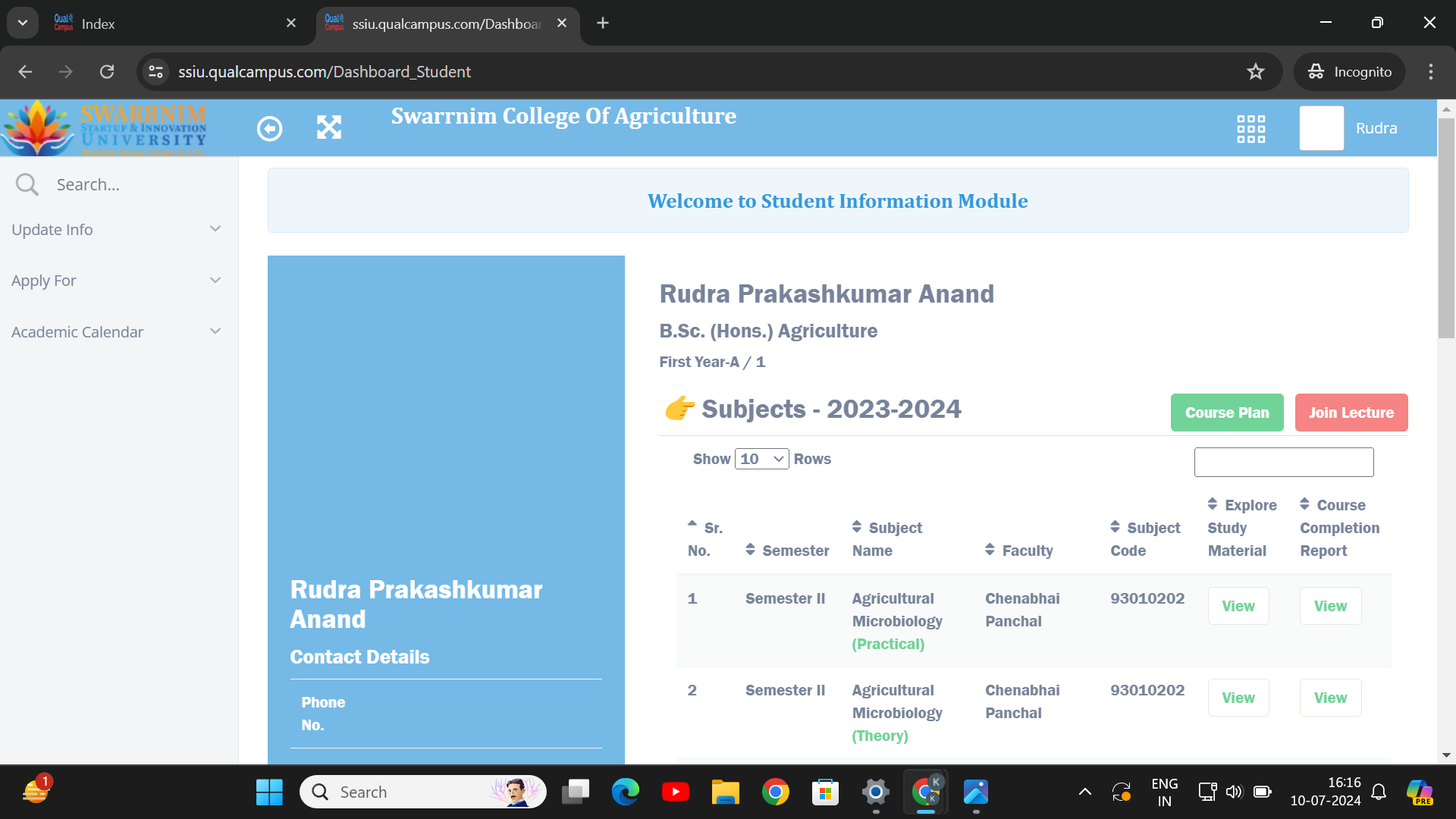Open Microsoft Store from taskbar
The height and width of the screenshot is (819, 1456).
(825, 792)
